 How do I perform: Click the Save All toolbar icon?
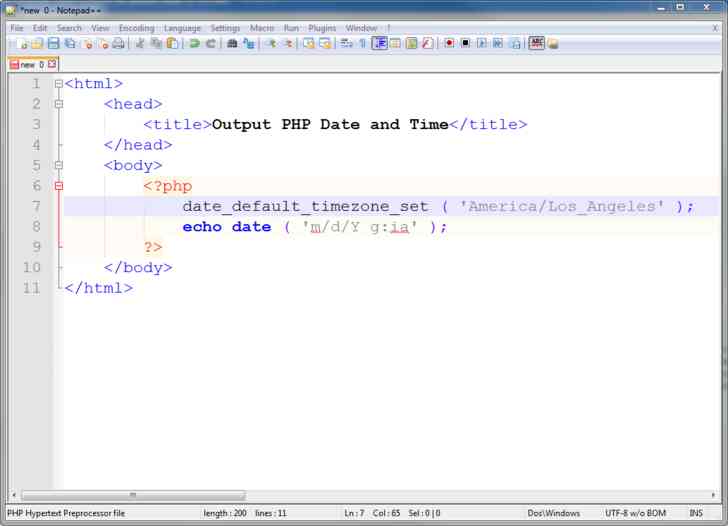coord(70,44)
